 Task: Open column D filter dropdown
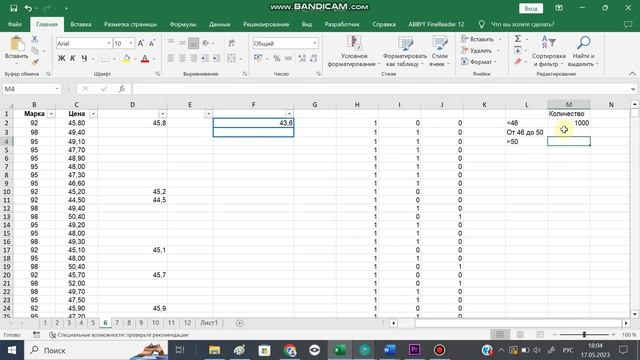pyautogui.click(x=163, y=114)
